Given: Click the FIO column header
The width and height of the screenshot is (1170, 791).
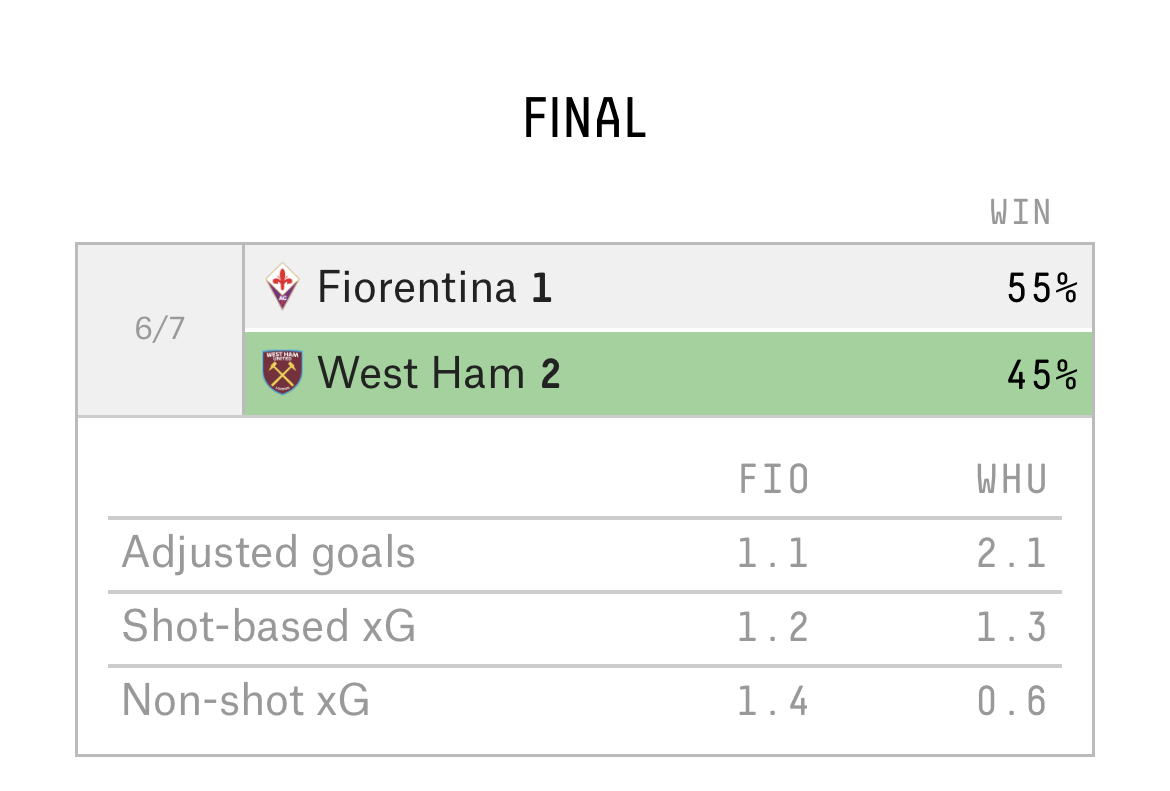Looking at the screenshot, I should tap(774, 479).
